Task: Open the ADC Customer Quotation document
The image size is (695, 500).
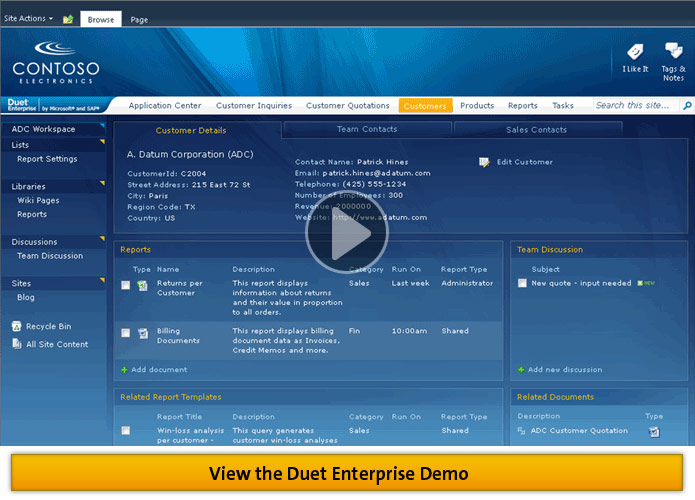Action: coord(579,431)
